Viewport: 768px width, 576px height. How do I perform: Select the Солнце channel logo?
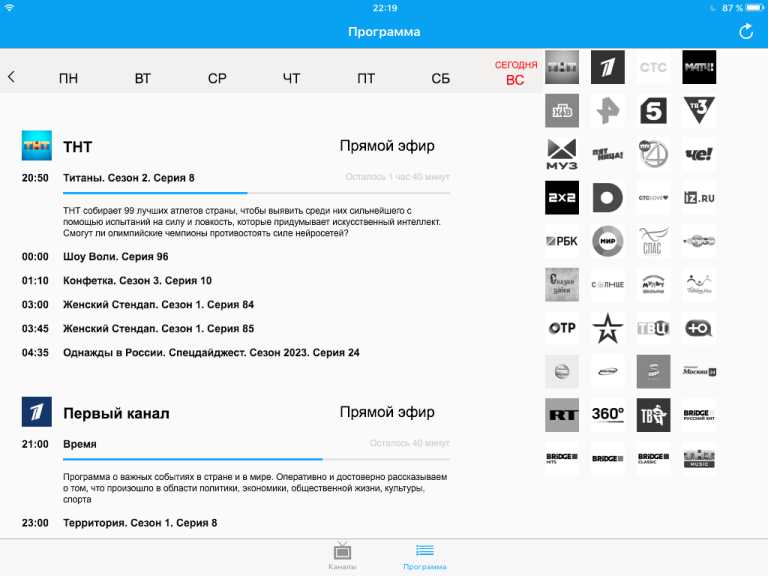coord(607,285)
